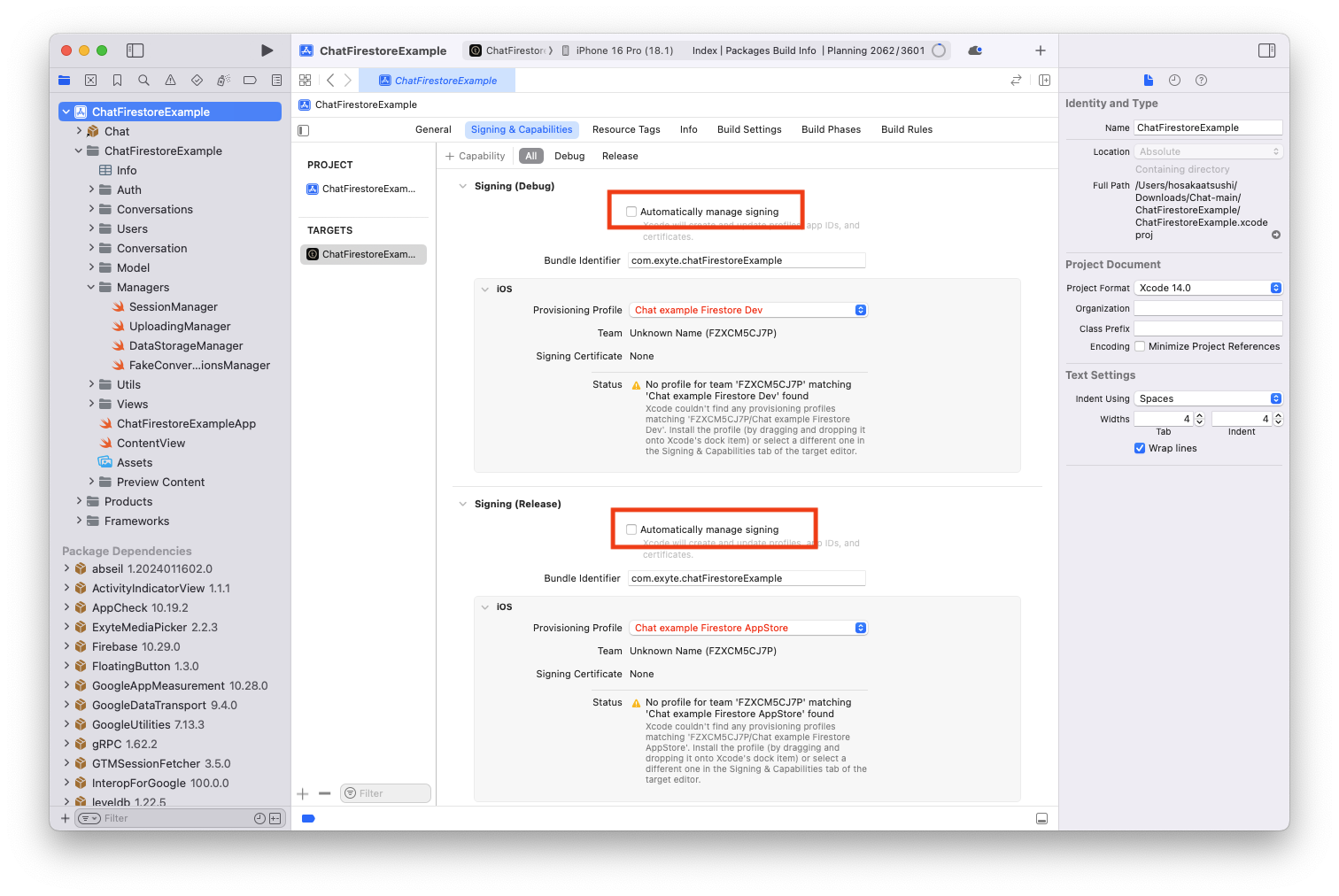
Task: Enable automatic signing for Debug
Action: pos(631,212)
